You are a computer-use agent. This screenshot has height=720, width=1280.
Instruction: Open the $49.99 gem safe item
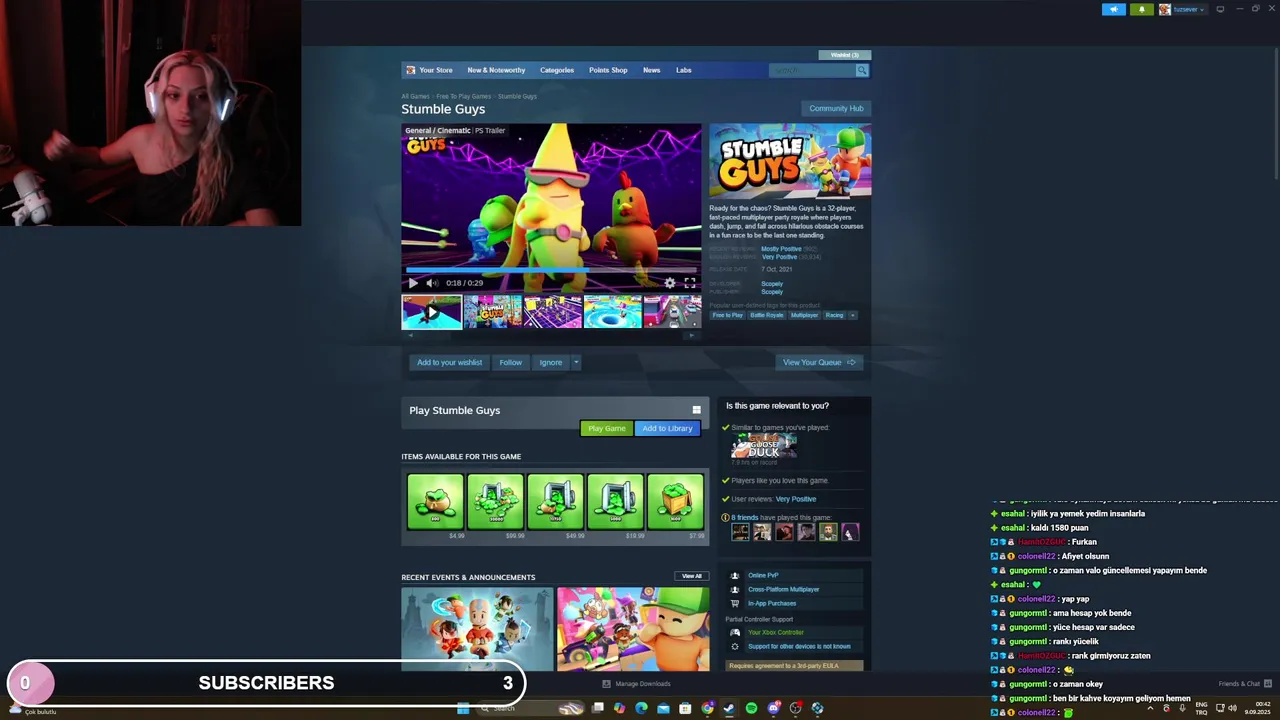555,502
